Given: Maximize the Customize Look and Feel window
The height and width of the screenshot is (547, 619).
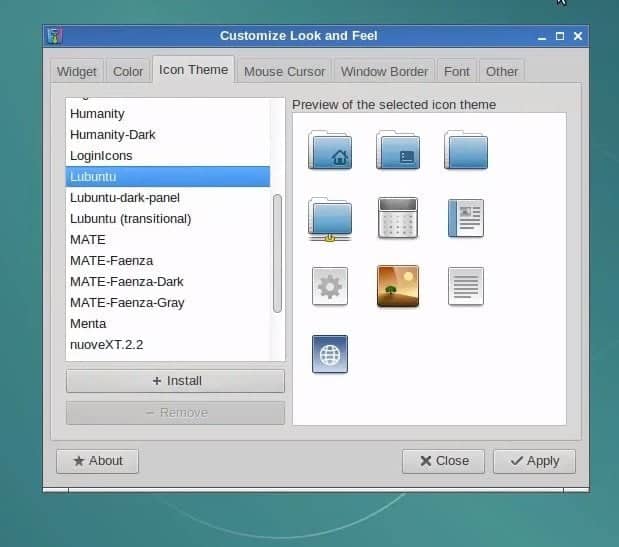Looking at the screenshot, I should [560, 36].
